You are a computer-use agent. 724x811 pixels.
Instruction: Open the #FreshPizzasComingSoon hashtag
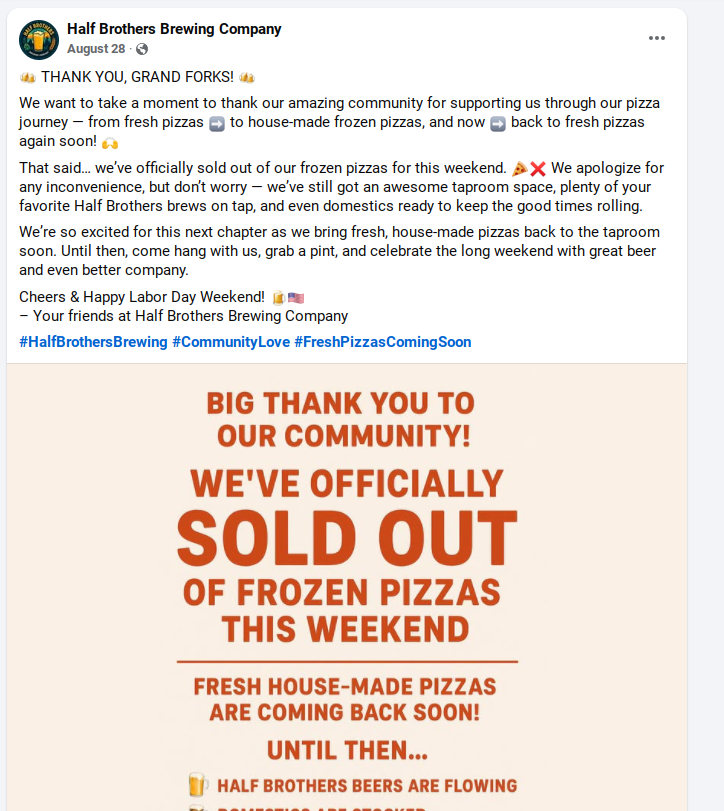pos(382,342)
